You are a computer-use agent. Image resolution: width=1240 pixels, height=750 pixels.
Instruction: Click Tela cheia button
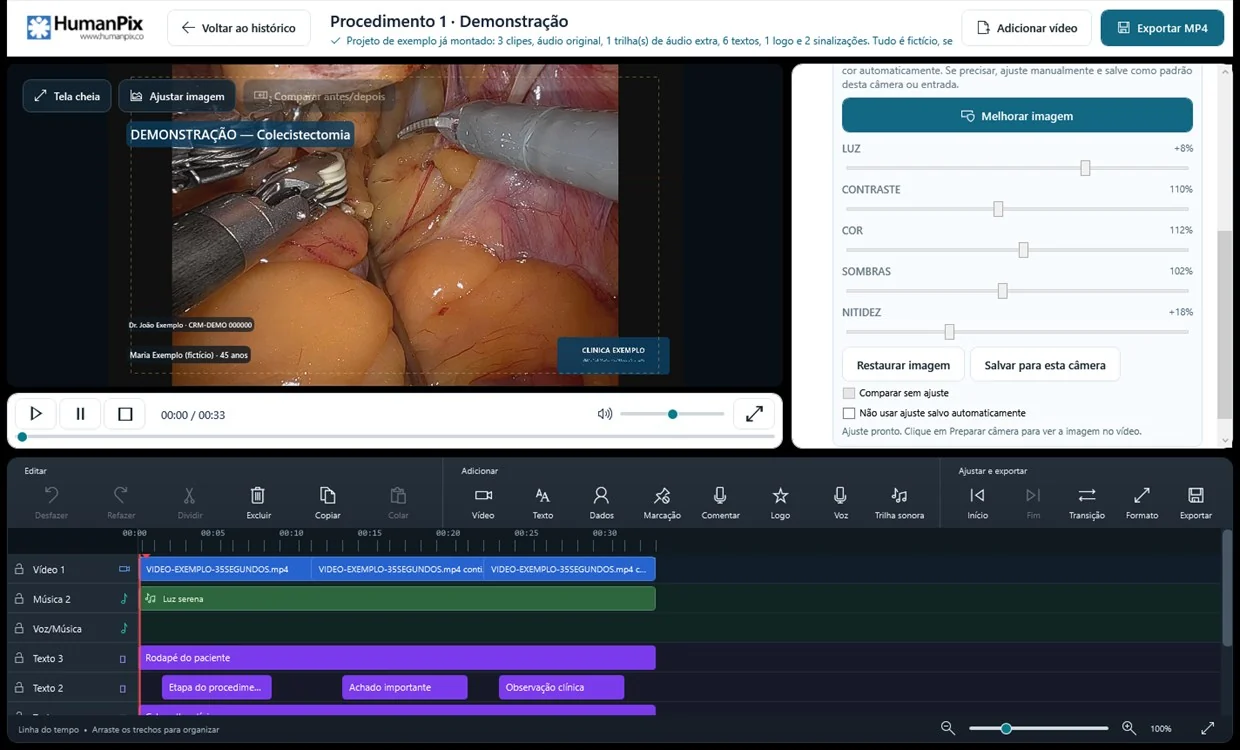click(67, 96)
